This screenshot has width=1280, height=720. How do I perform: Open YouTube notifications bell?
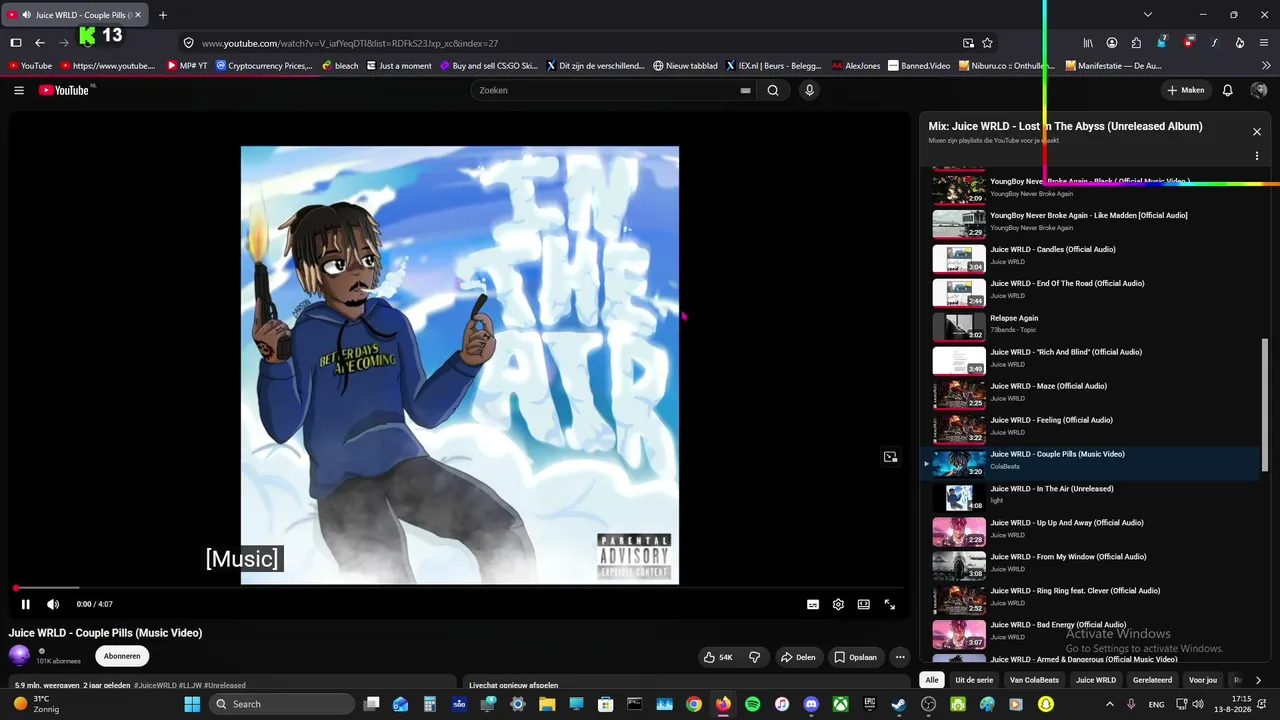point(1228,90)
